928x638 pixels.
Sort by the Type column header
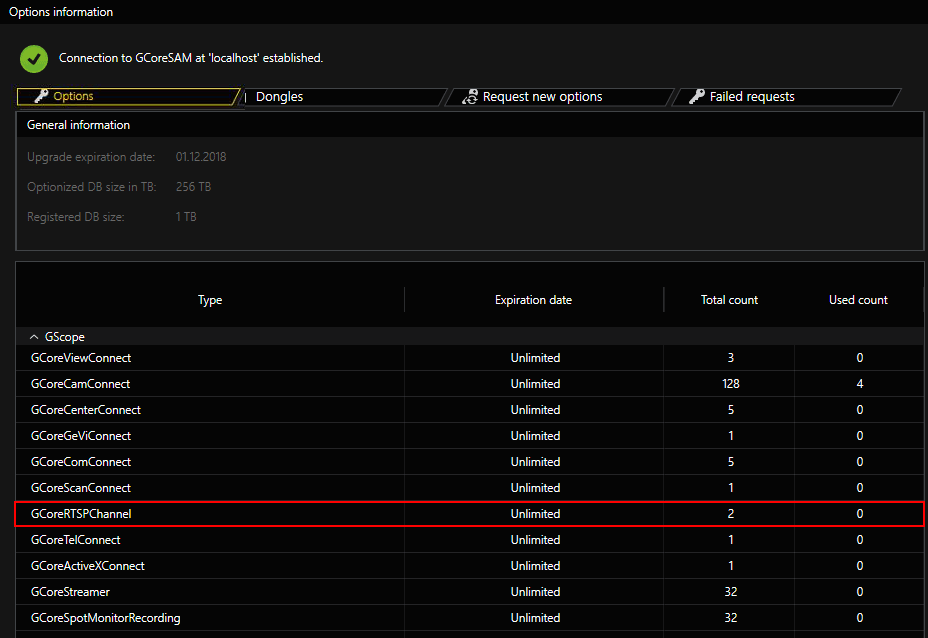coord(210,300)
